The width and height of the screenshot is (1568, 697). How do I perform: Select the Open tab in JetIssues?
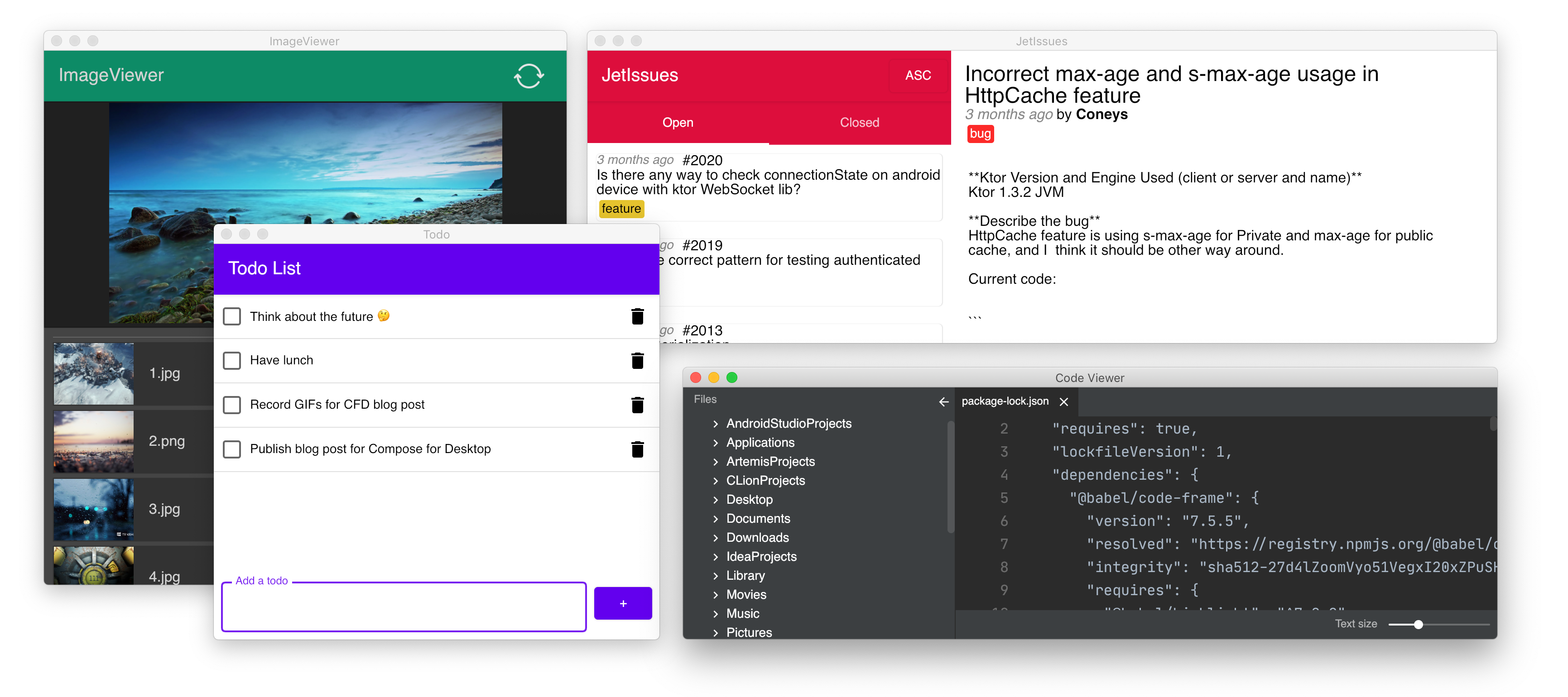(x=678, y=122)
